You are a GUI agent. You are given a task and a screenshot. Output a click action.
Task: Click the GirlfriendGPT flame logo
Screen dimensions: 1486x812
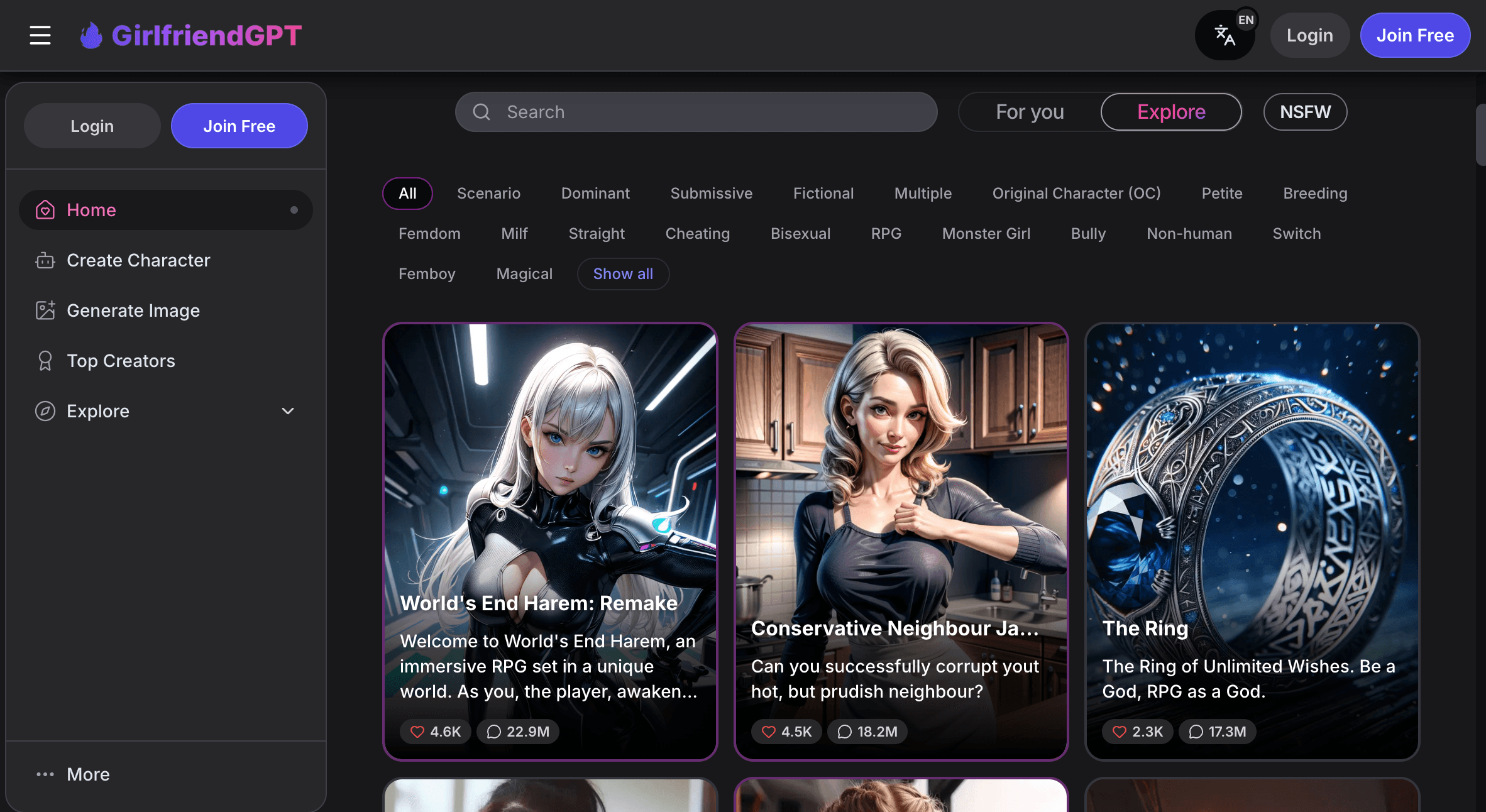(91, 35)
